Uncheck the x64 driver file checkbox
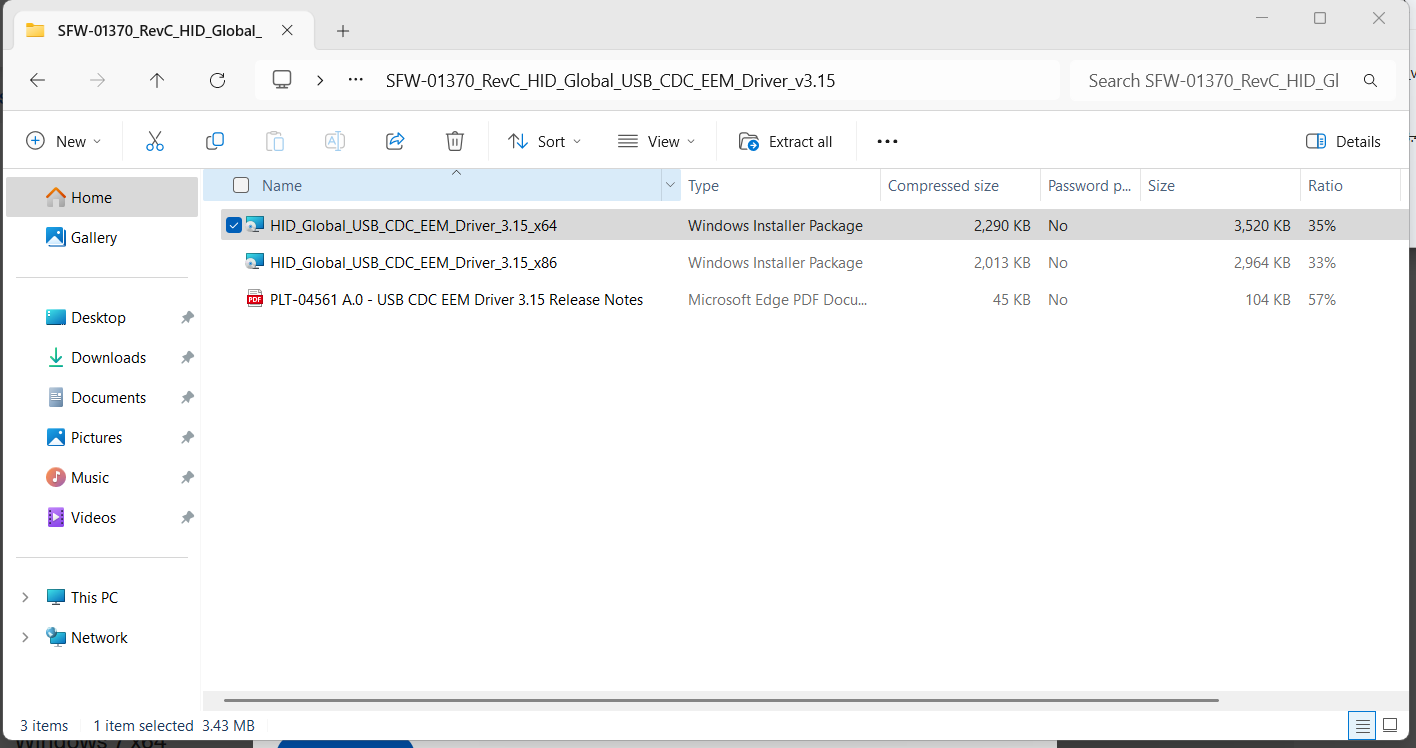This screenshot has height=748, width=1416. pyautogui.click(x=234, y=226)
